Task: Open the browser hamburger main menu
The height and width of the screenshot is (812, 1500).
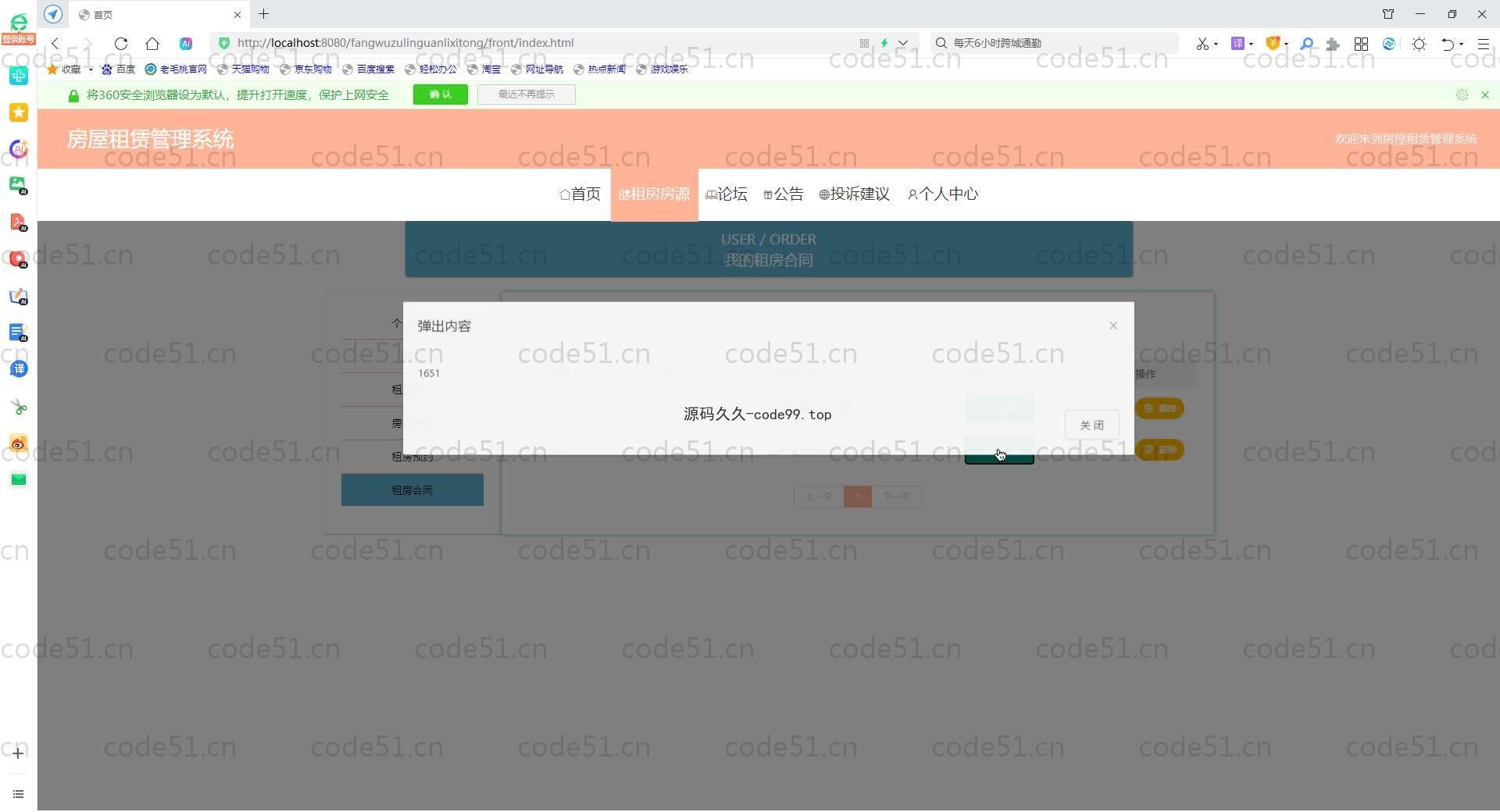Action: pyautogui.click(x=1483, y=45)
